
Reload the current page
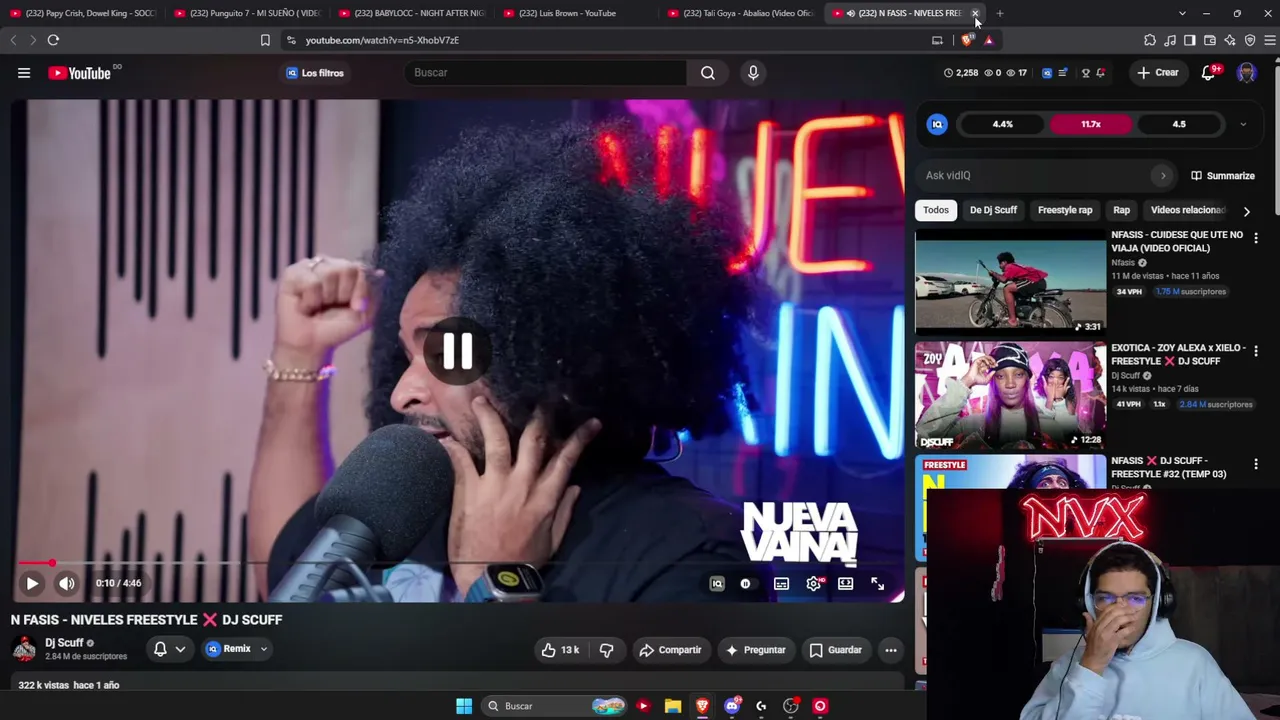click(53, 40)
